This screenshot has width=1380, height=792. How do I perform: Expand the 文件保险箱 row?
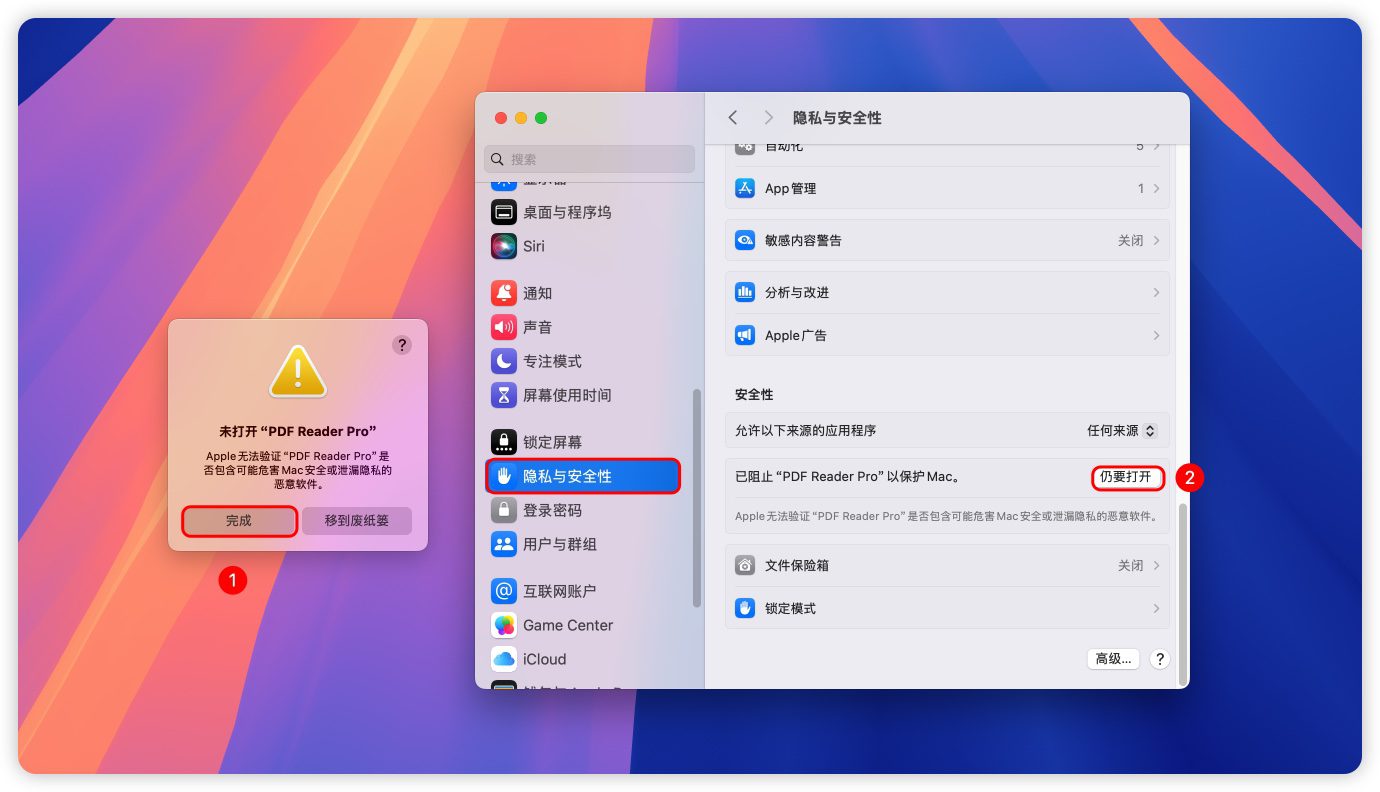click(946, 566)
